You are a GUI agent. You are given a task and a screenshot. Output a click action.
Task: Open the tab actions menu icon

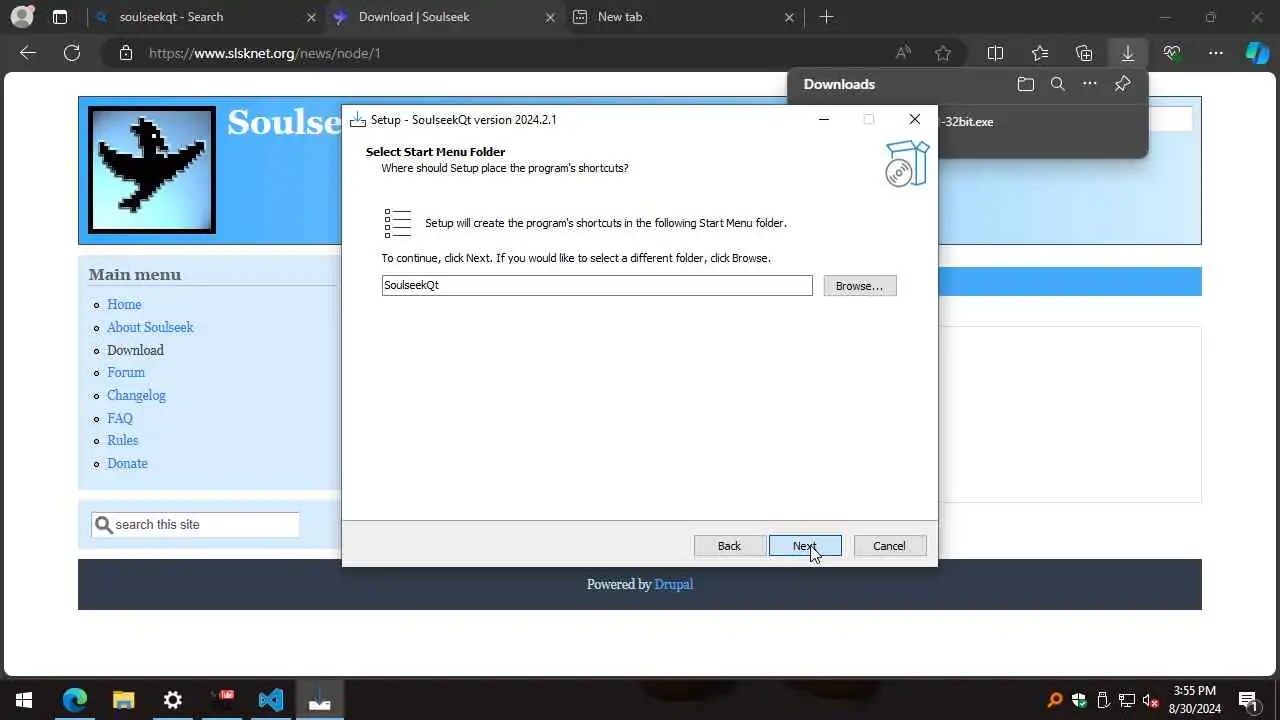point(60,17)
